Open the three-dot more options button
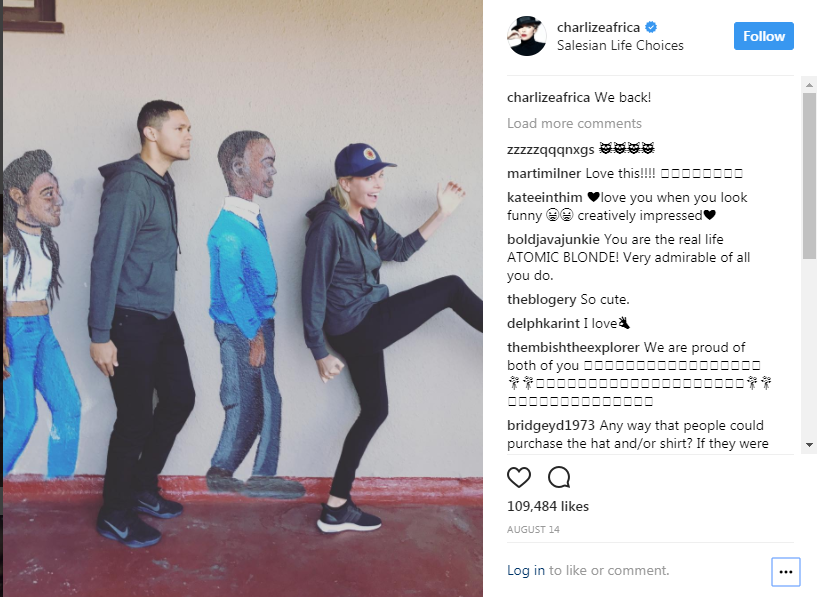Viewport: 817px width, 597px height. 785,571
